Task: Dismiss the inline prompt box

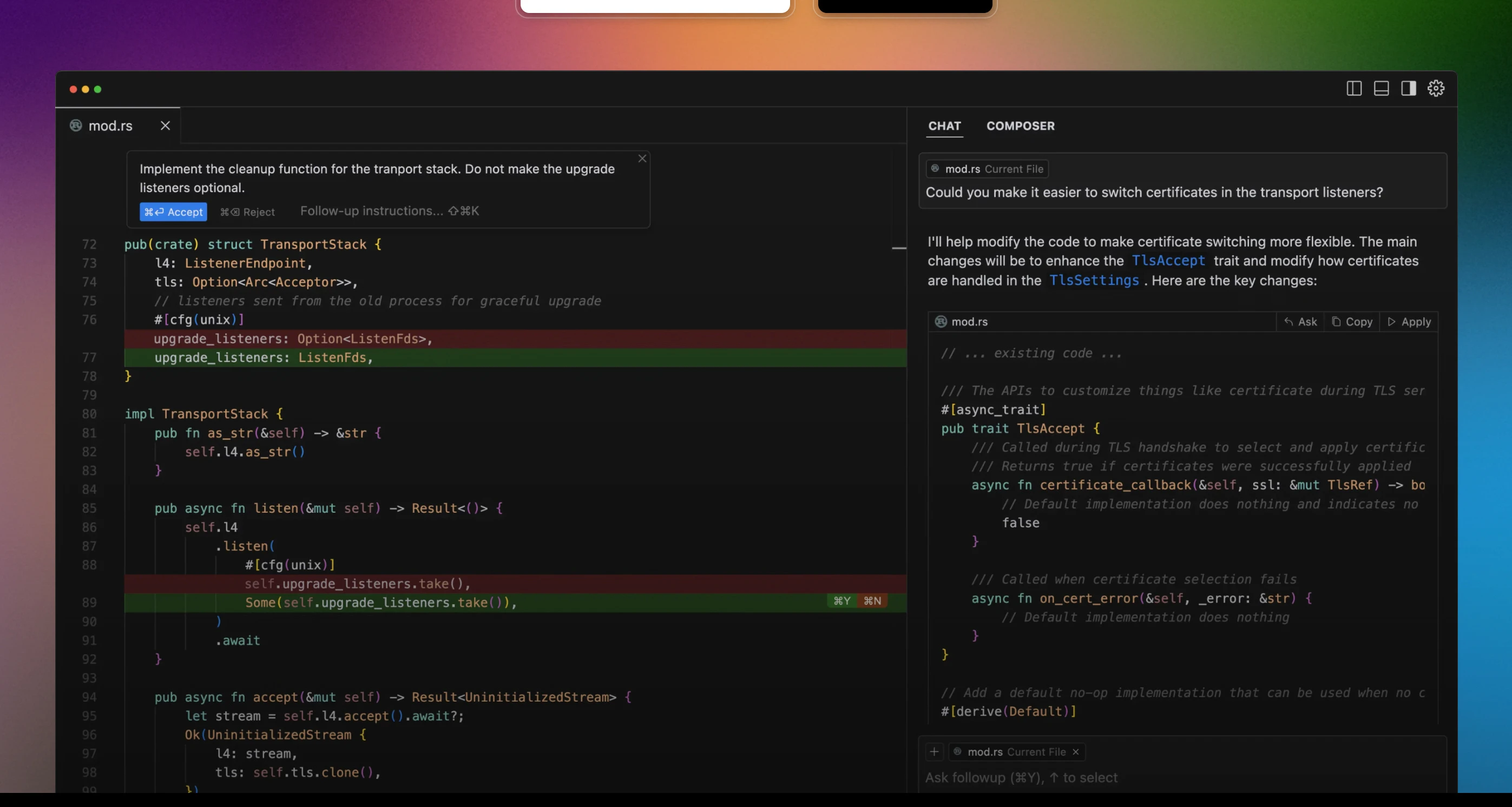Action: tap(642, 158)
